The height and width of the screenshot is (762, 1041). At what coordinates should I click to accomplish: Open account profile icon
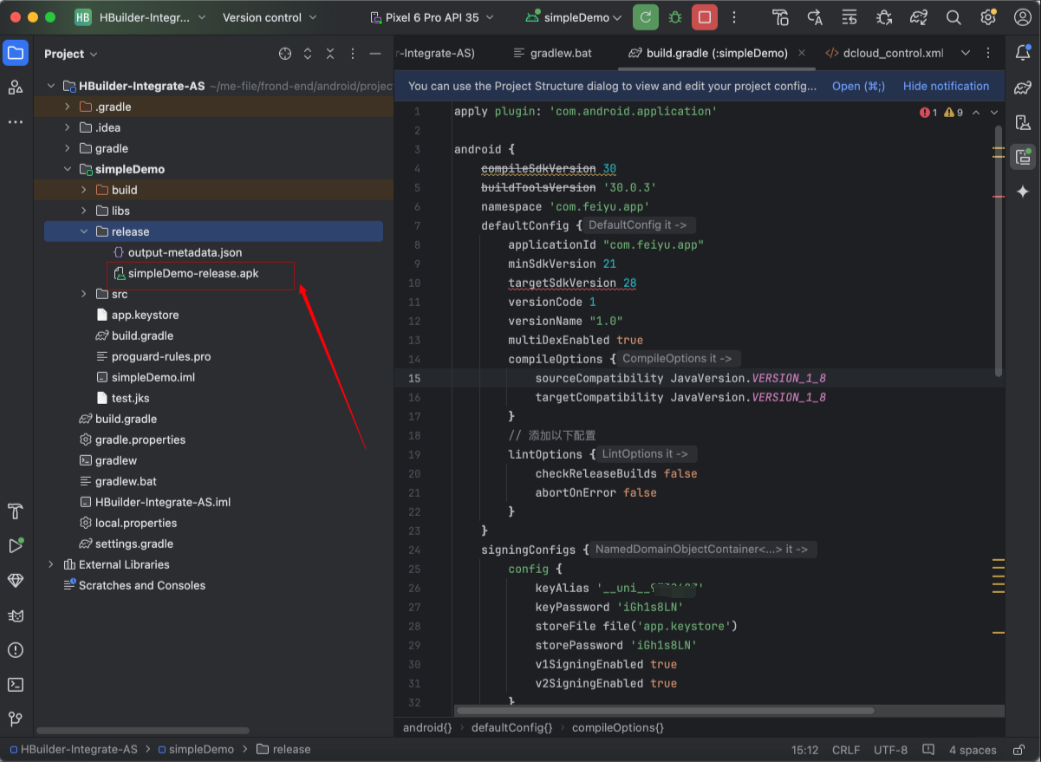pos(1022,17)
